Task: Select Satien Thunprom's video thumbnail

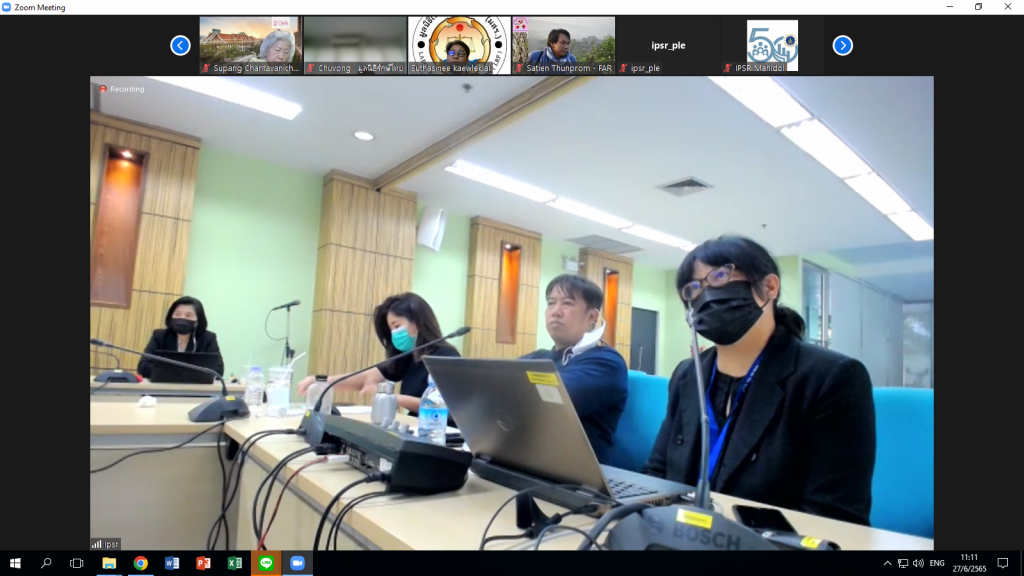Action: (563, 45)
